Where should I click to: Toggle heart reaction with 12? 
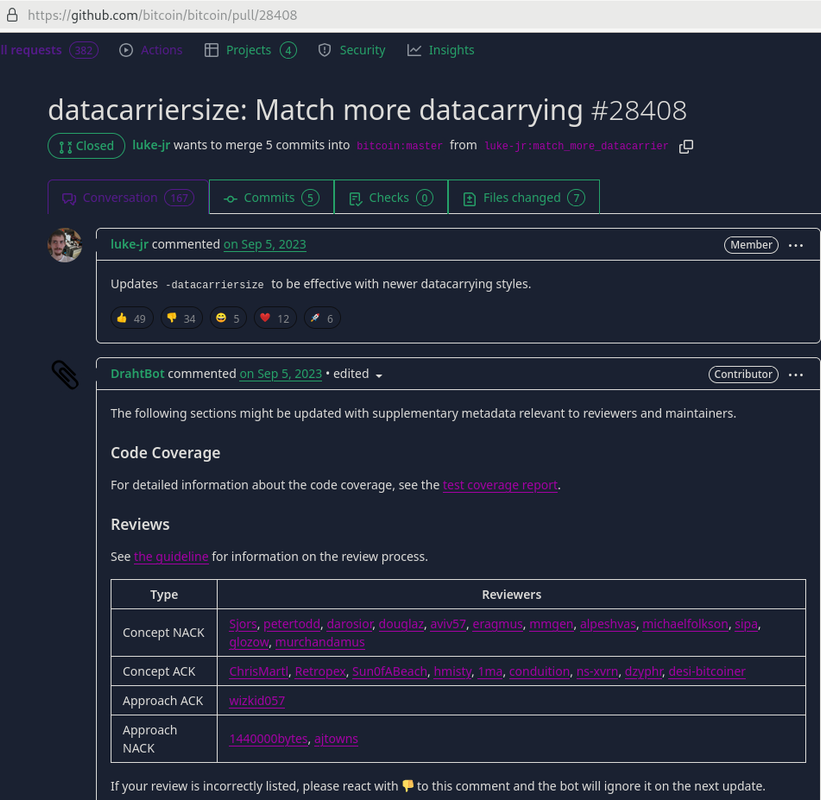[275, 318]
